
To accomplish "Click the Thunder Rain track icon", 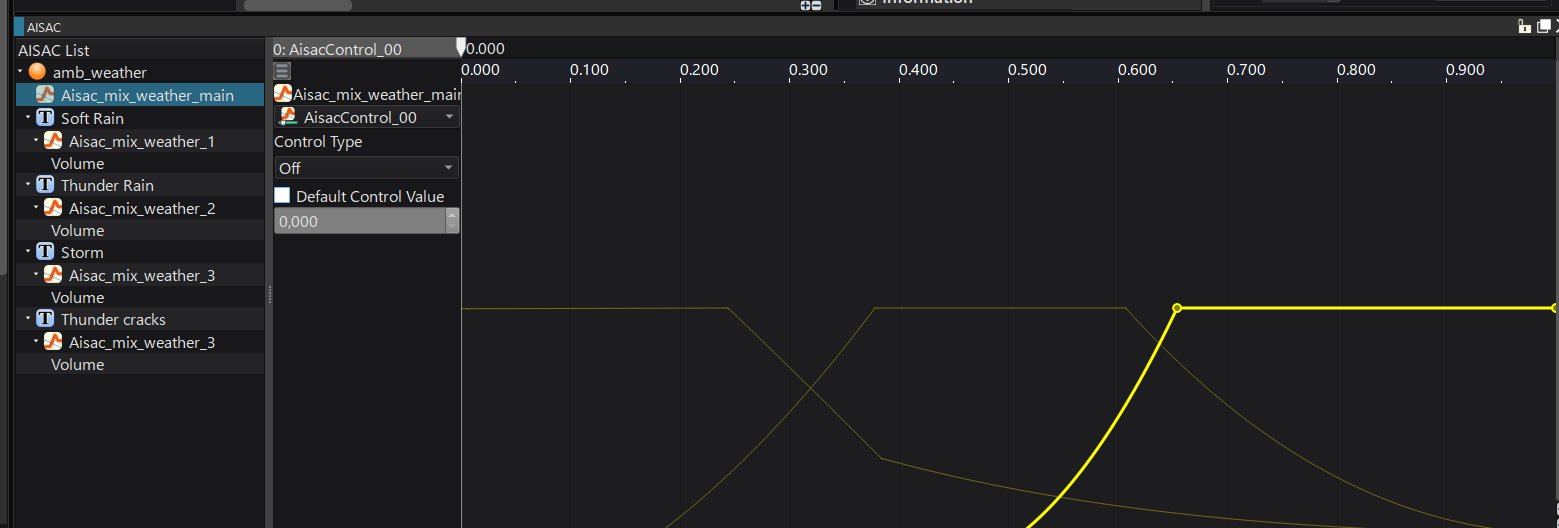I will pyautogui.click(x=45, y=185).
